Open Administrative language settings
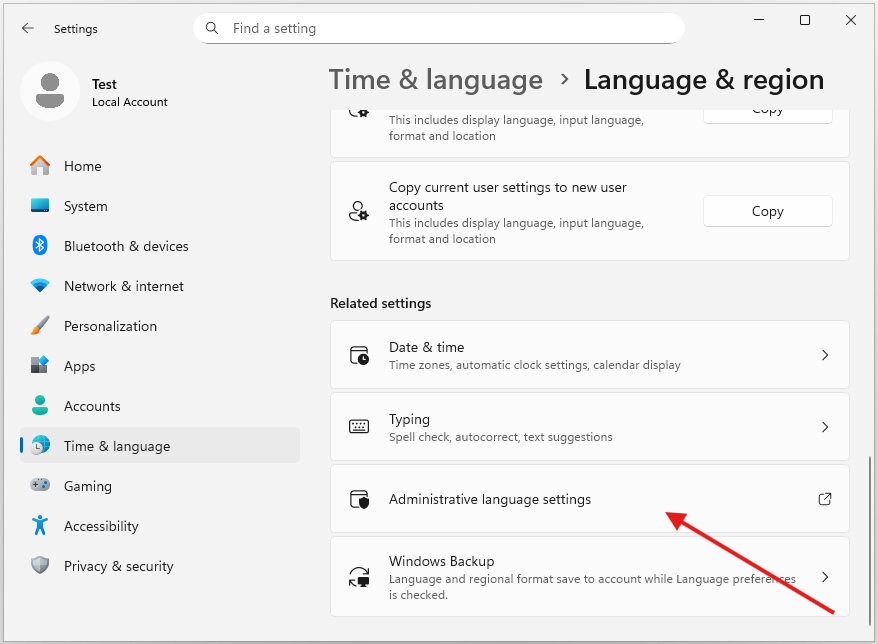The width and height of the screenshot is (878, 644). point(590,498)
